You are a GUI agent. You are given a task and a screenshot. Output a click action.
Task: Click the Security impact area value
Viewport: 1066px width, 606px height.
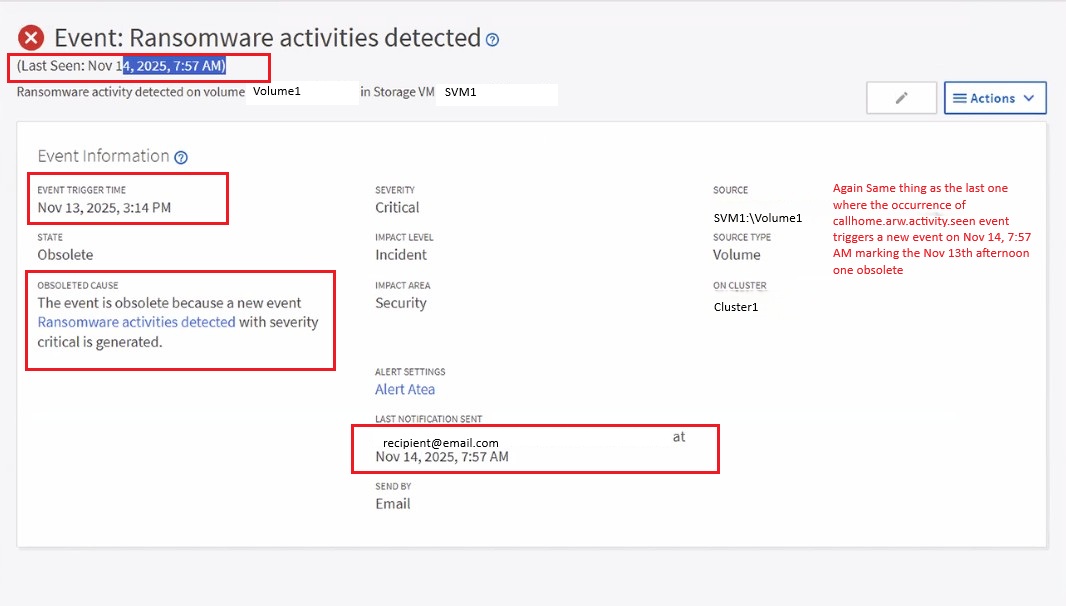coord(401,303)
